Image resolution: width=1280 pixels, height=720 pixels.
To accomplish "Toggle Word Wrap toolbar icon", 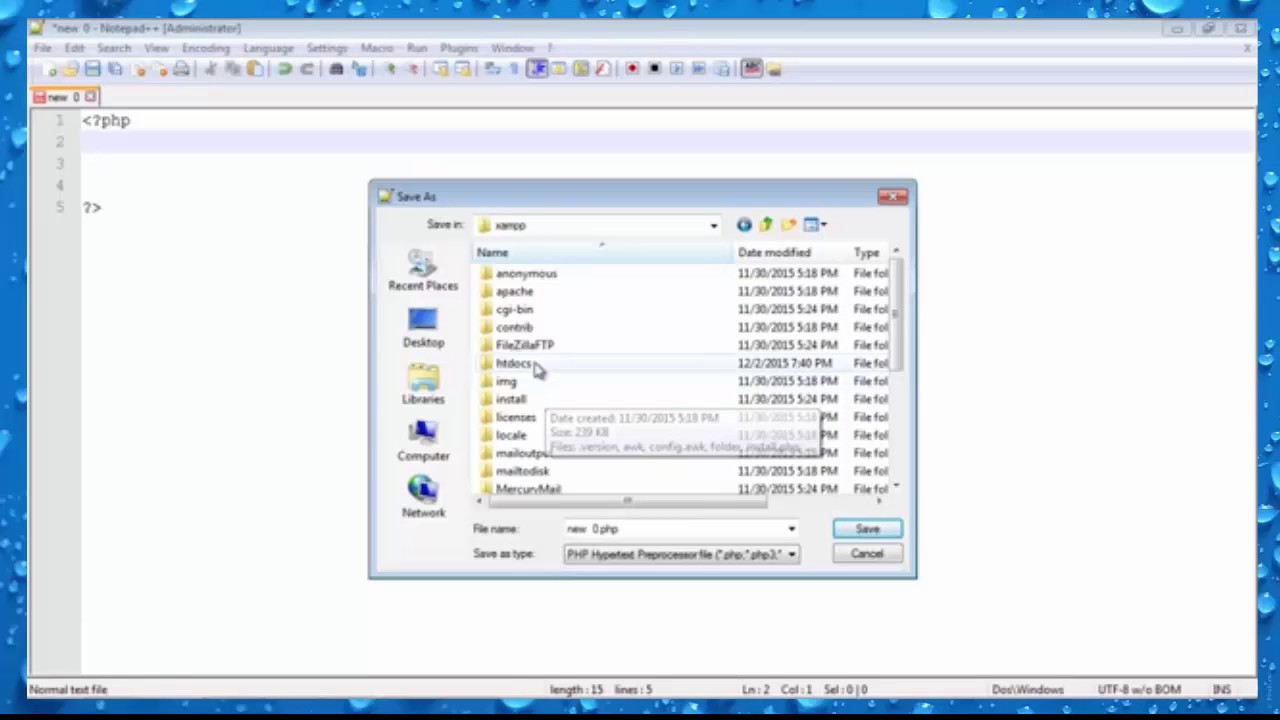I will (493, 69).
